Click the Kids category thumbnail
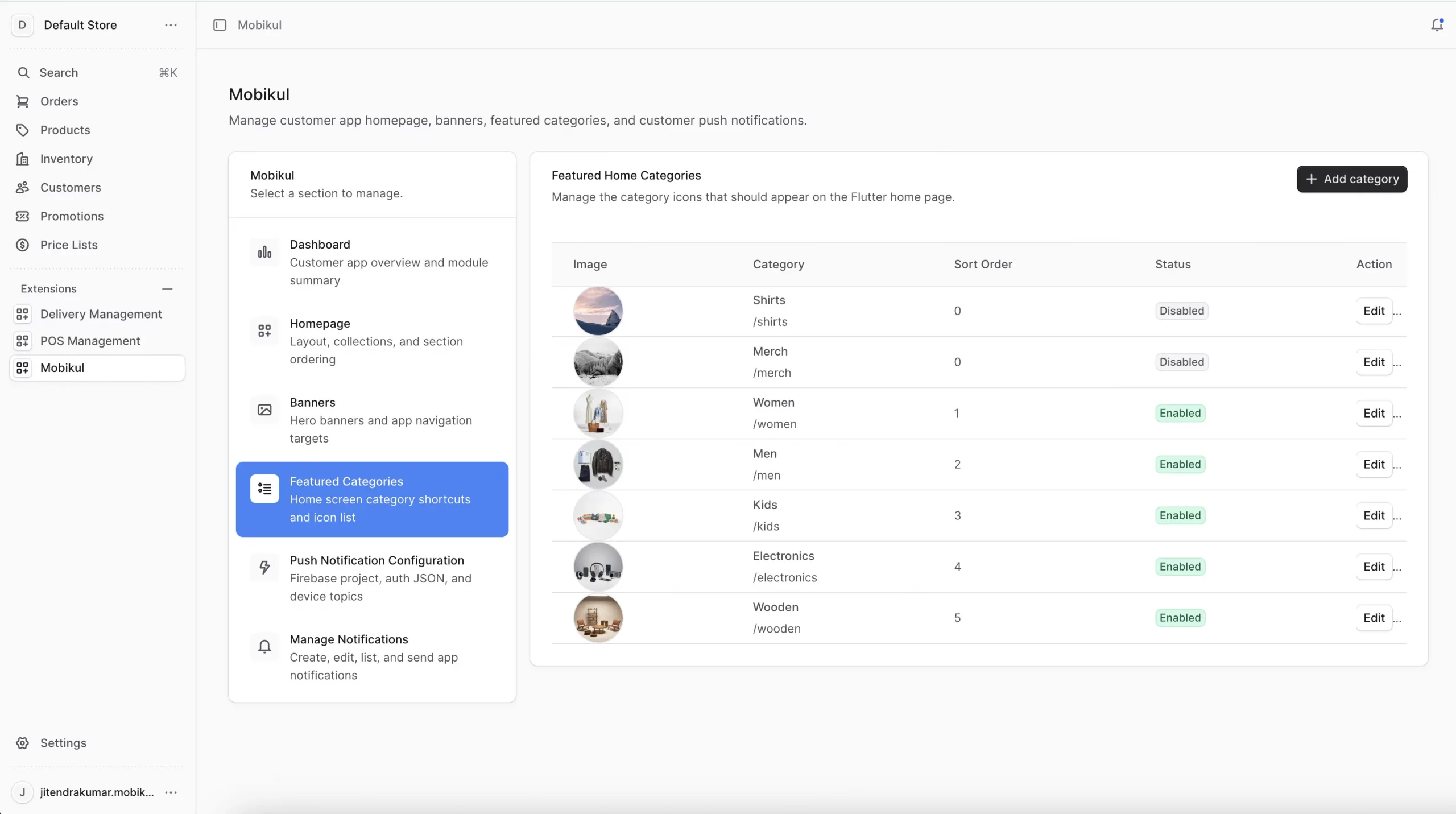1456x814 pixels. click(598, 516)
